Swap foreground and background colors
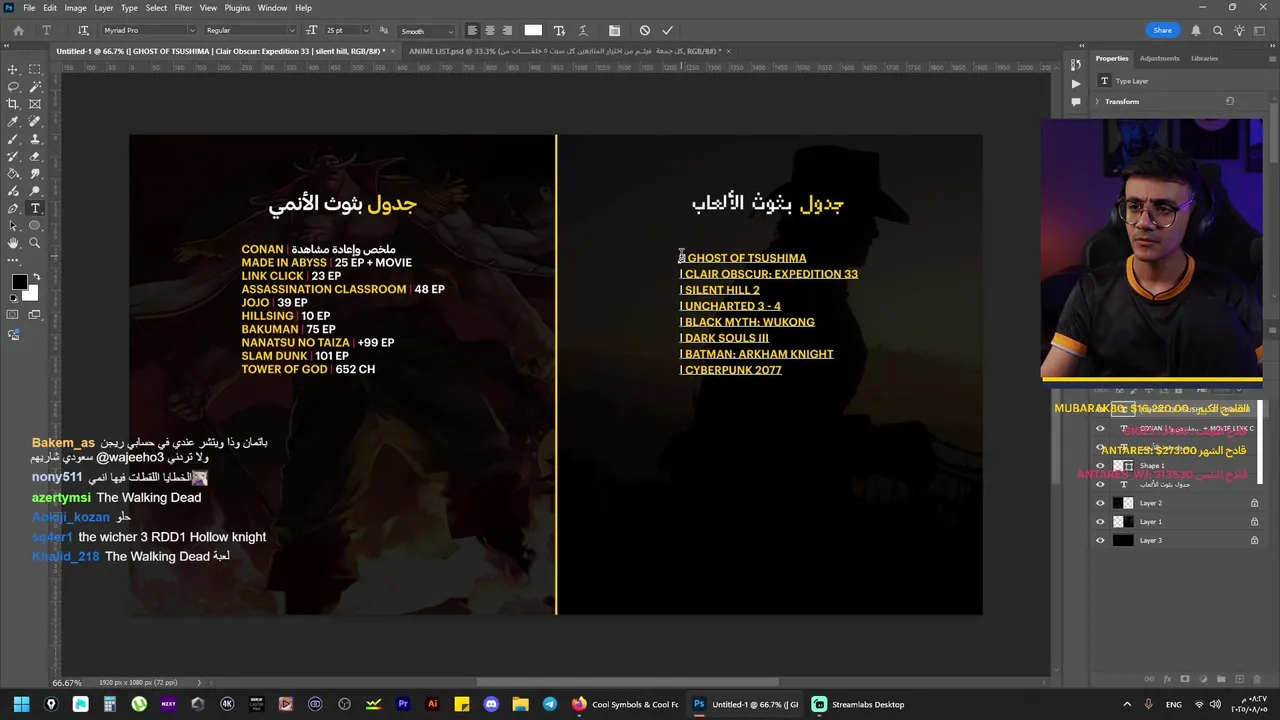The image size is (1280, 720). tap(37, 277)
